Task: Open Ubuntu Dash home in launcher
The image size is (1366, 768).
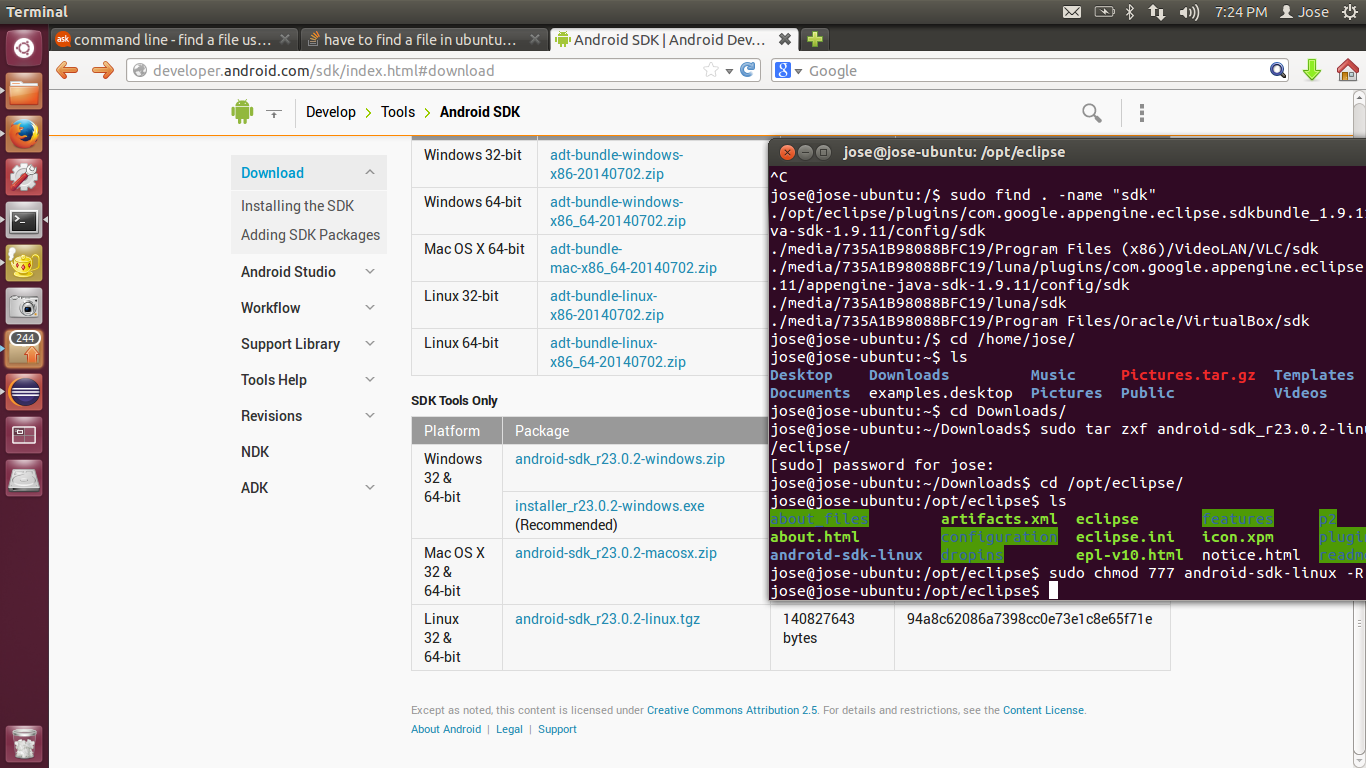Action: pos(24,47)
